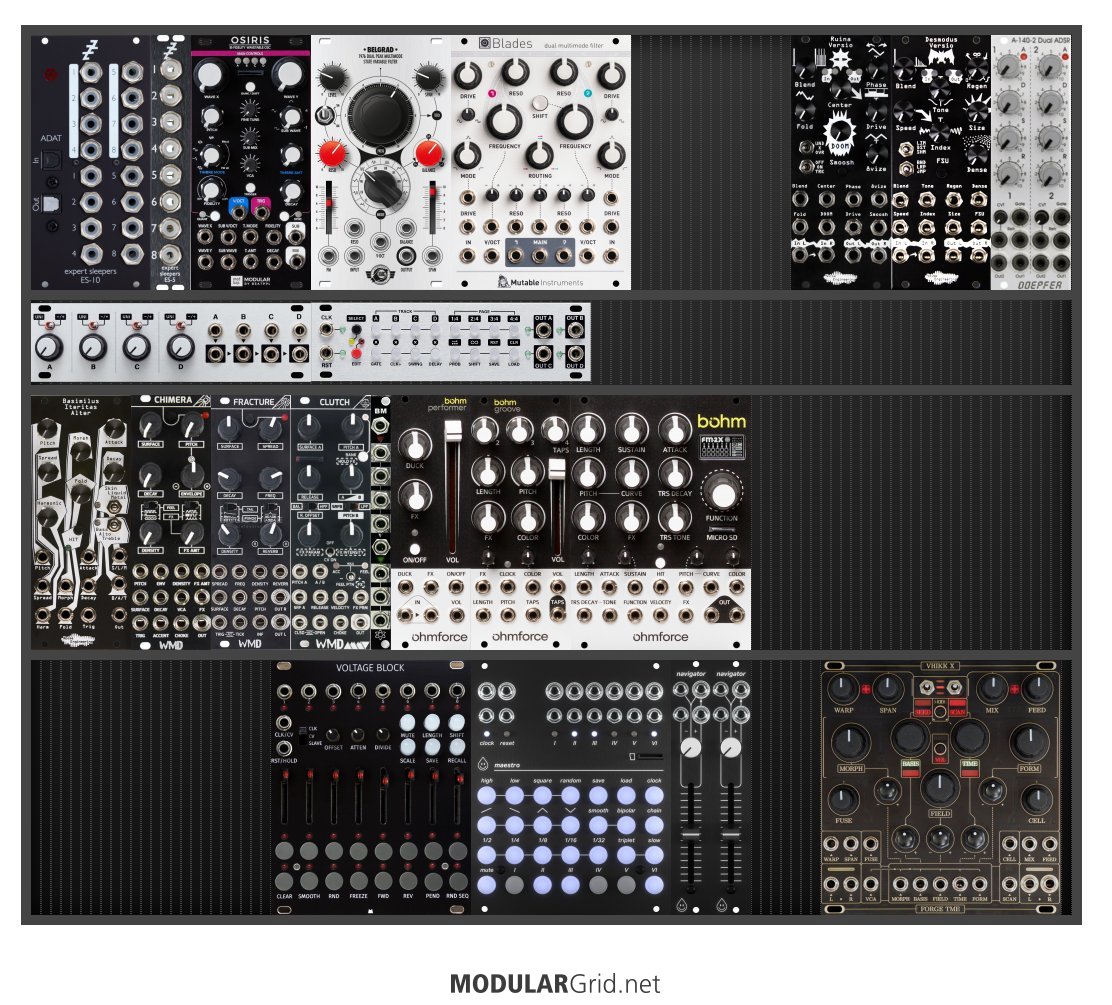Click the FIELD knob on VHIKK X
Image resolution: width=1112 pixels, height=1005 pixels.
pos(940,788)
